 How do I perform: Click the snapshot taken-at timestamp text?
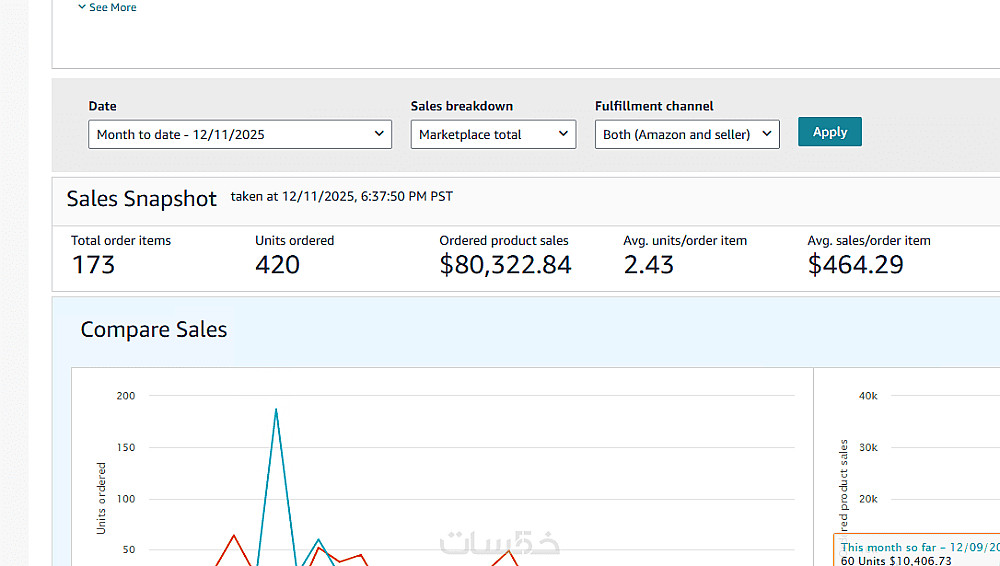point(341,197)
